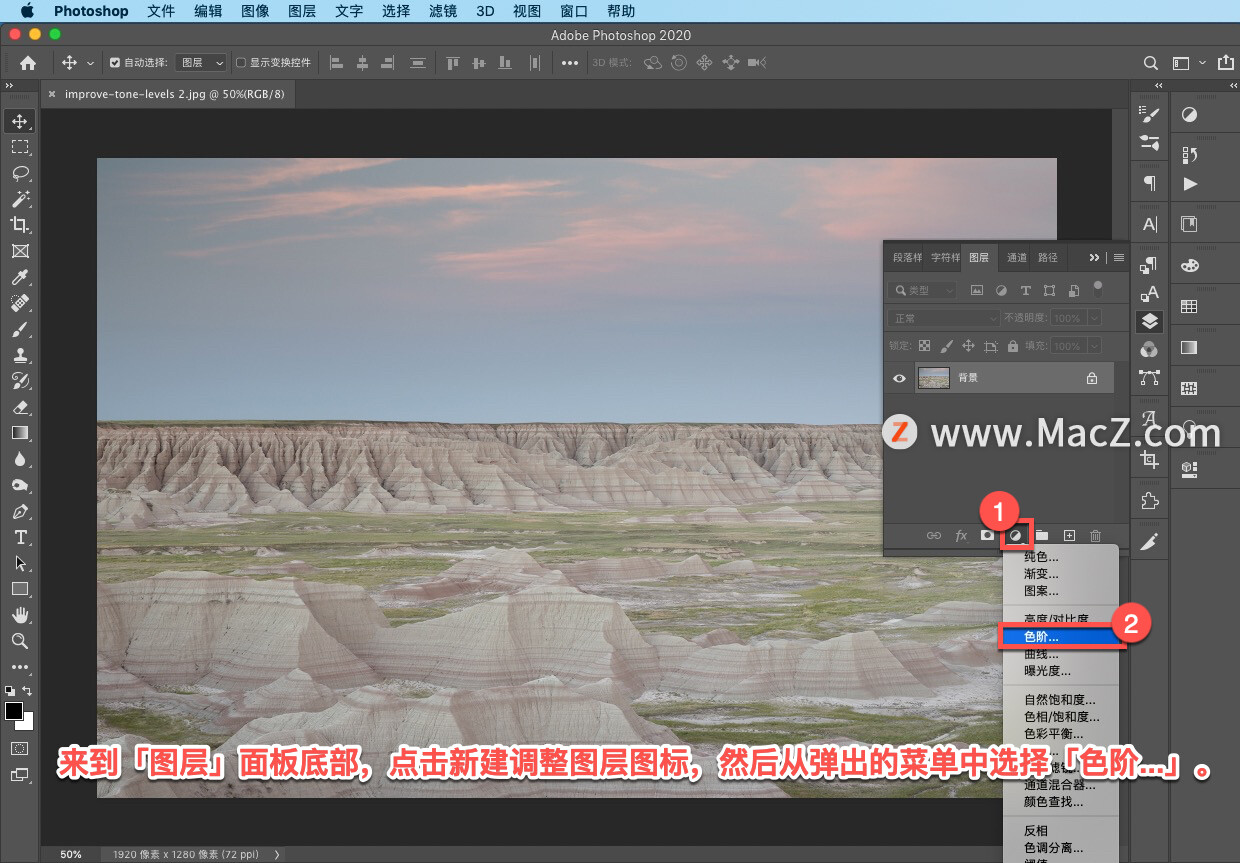Viewport: 1240px width, 863px height.
Task: Select the Hand tool
Action: coord(19,615)
